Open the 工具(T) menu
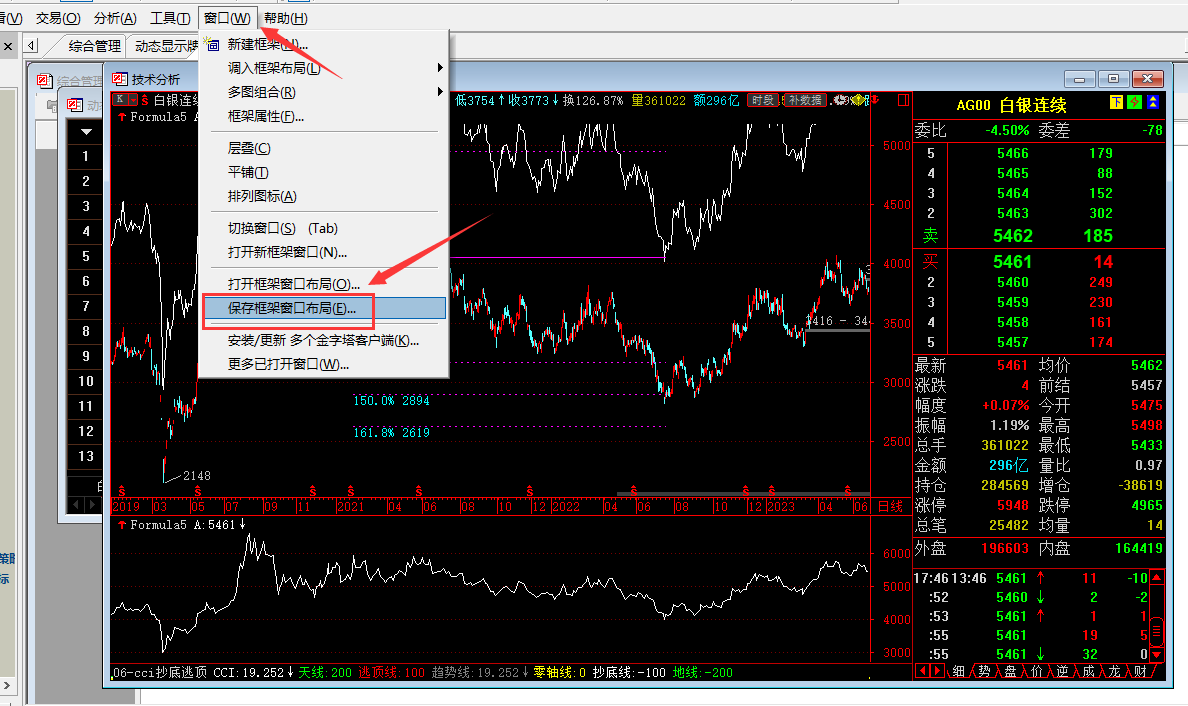Viewport: 1188px width, 706px height. point(170,18)
